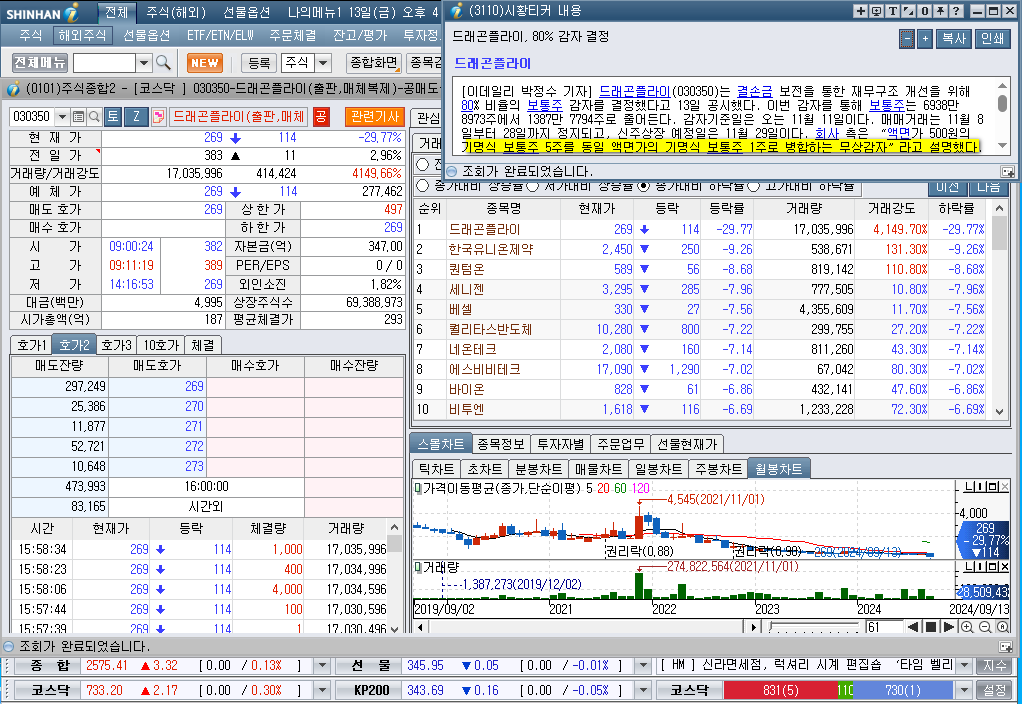Click the 복사 copy button in the news window
Viewport: 1022px width, 704px height.
[954, 38]
